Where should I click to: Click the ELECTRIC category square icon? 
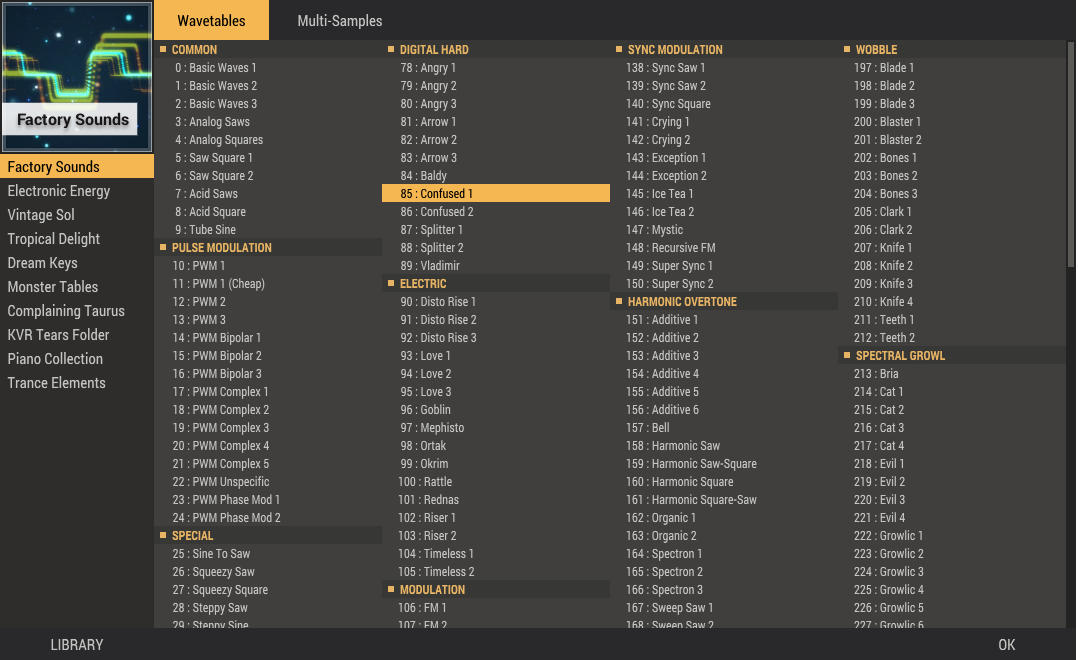[x=391, y=283]
